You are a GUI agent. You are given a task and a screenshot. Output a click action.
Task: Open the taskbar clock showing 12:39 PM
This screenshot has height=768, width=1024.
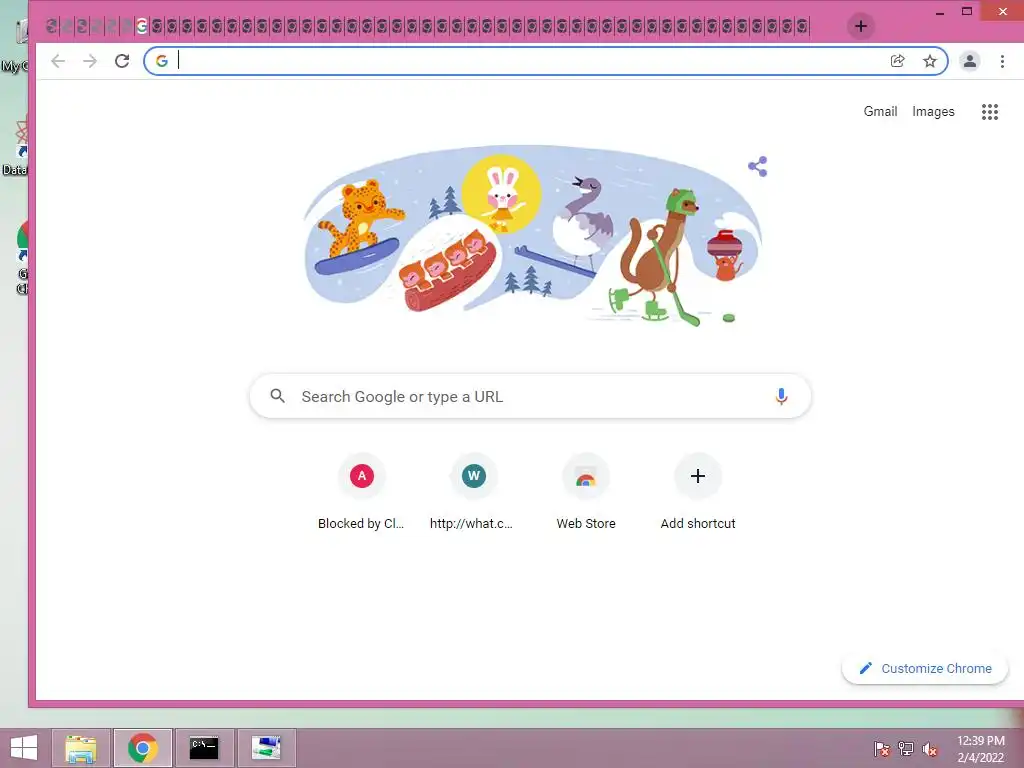pyautogui.click(x=981, y=749)
